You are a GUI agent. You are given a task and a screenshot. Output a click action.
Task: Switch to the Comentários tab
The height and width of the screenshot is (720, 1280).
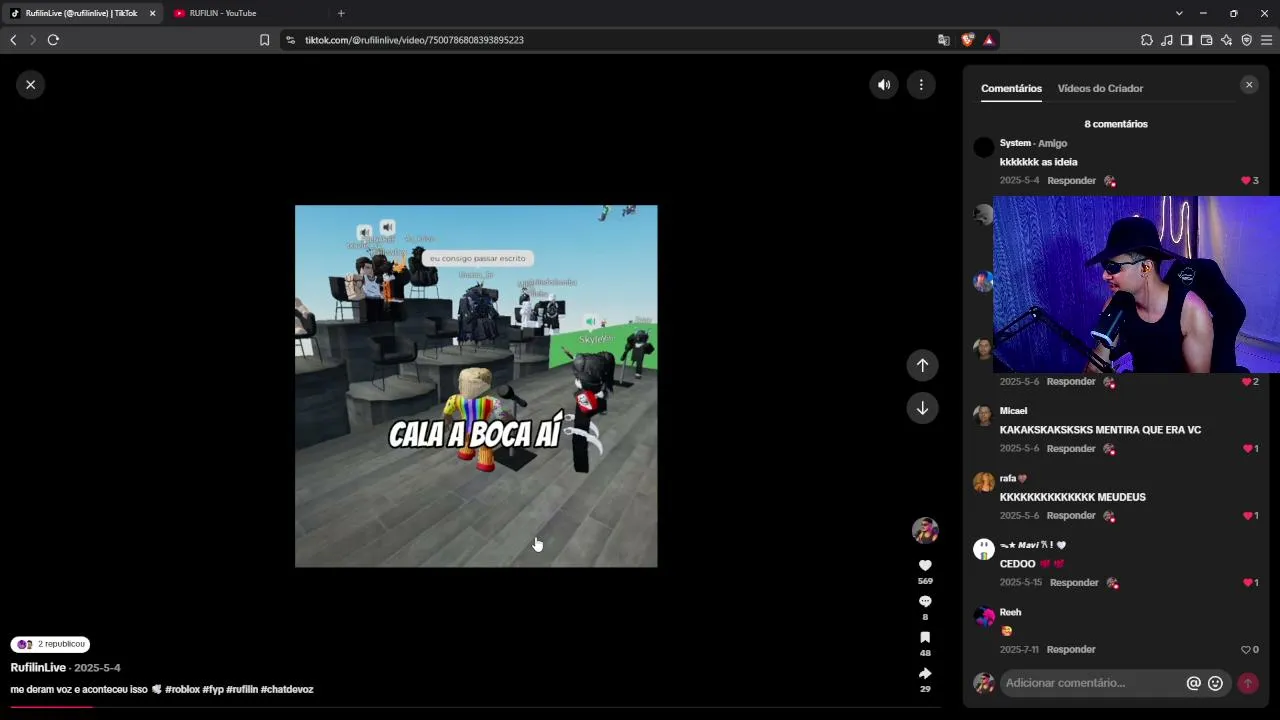click(1011, 88)
